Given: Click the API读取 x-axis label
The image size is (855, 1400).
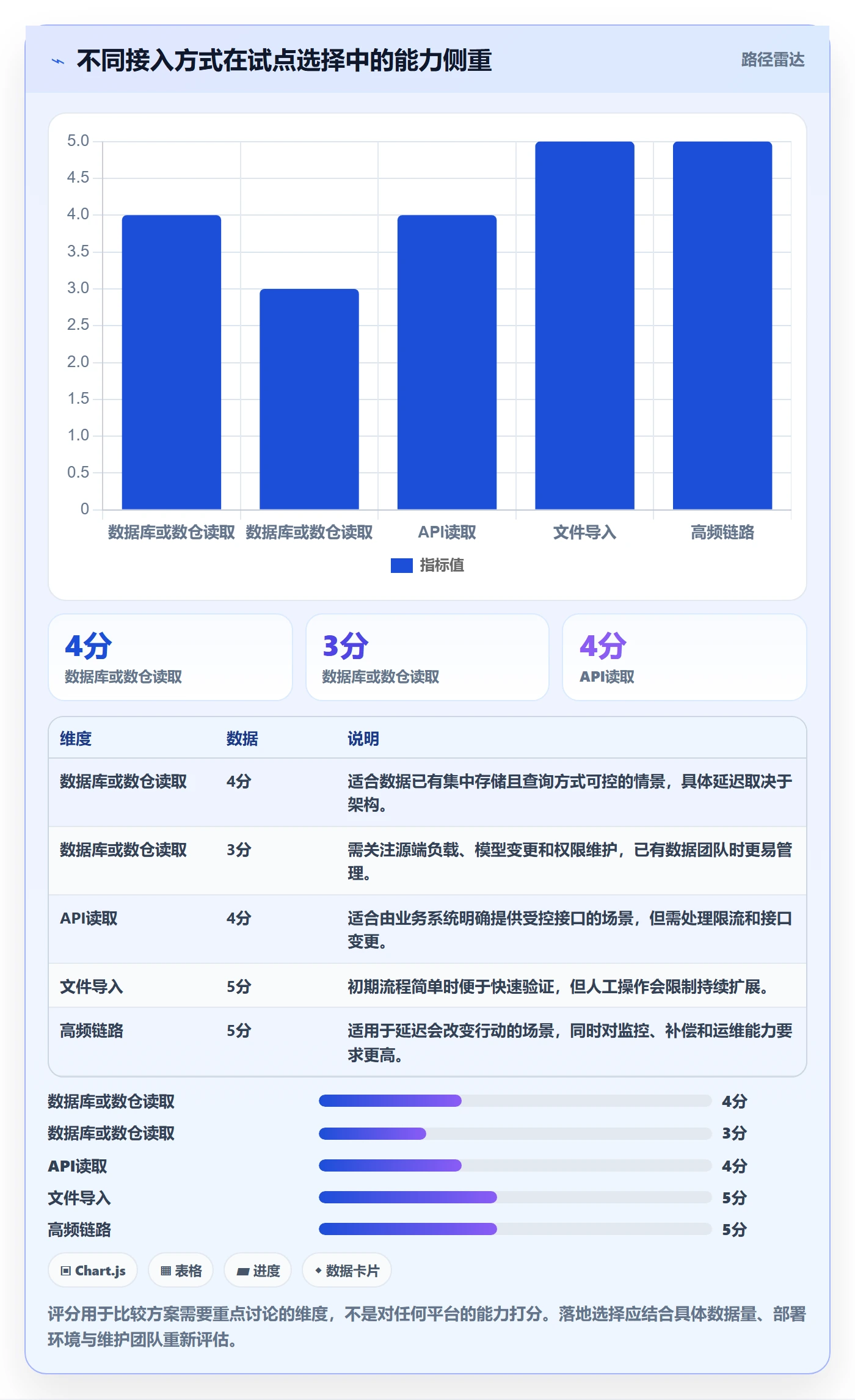Looking at the screenshot, I should (447, 533).
